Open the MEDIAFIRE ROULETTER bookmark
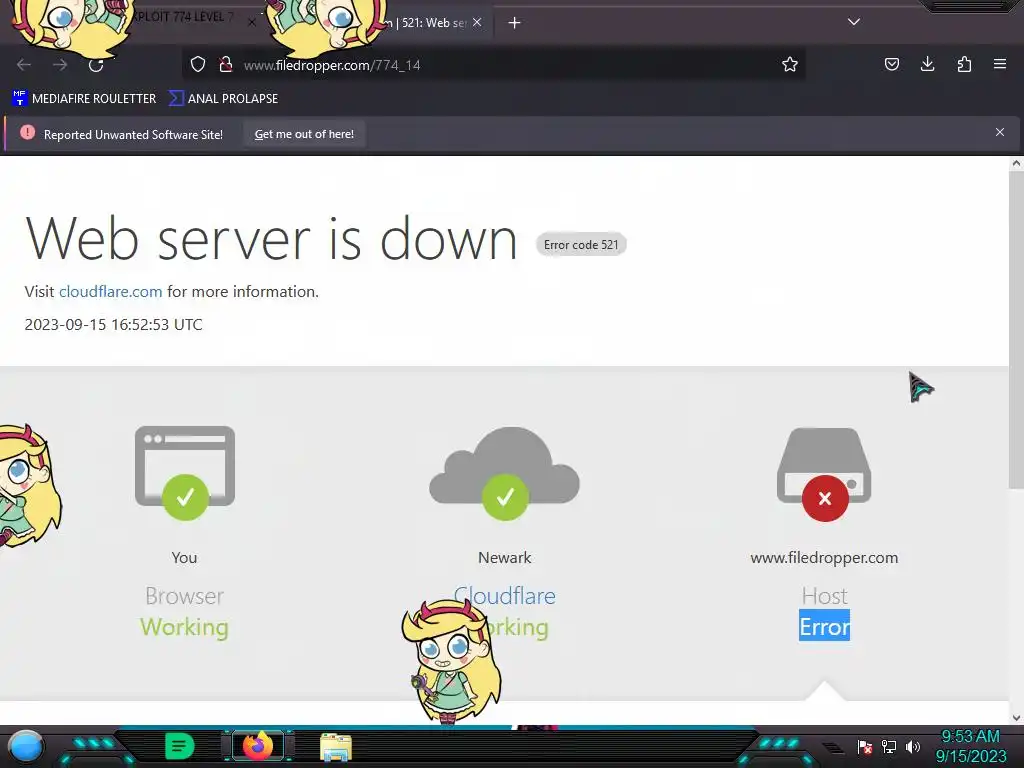Image resolution: width=1024 pixels, height=768 pixels. coord(84,99)
